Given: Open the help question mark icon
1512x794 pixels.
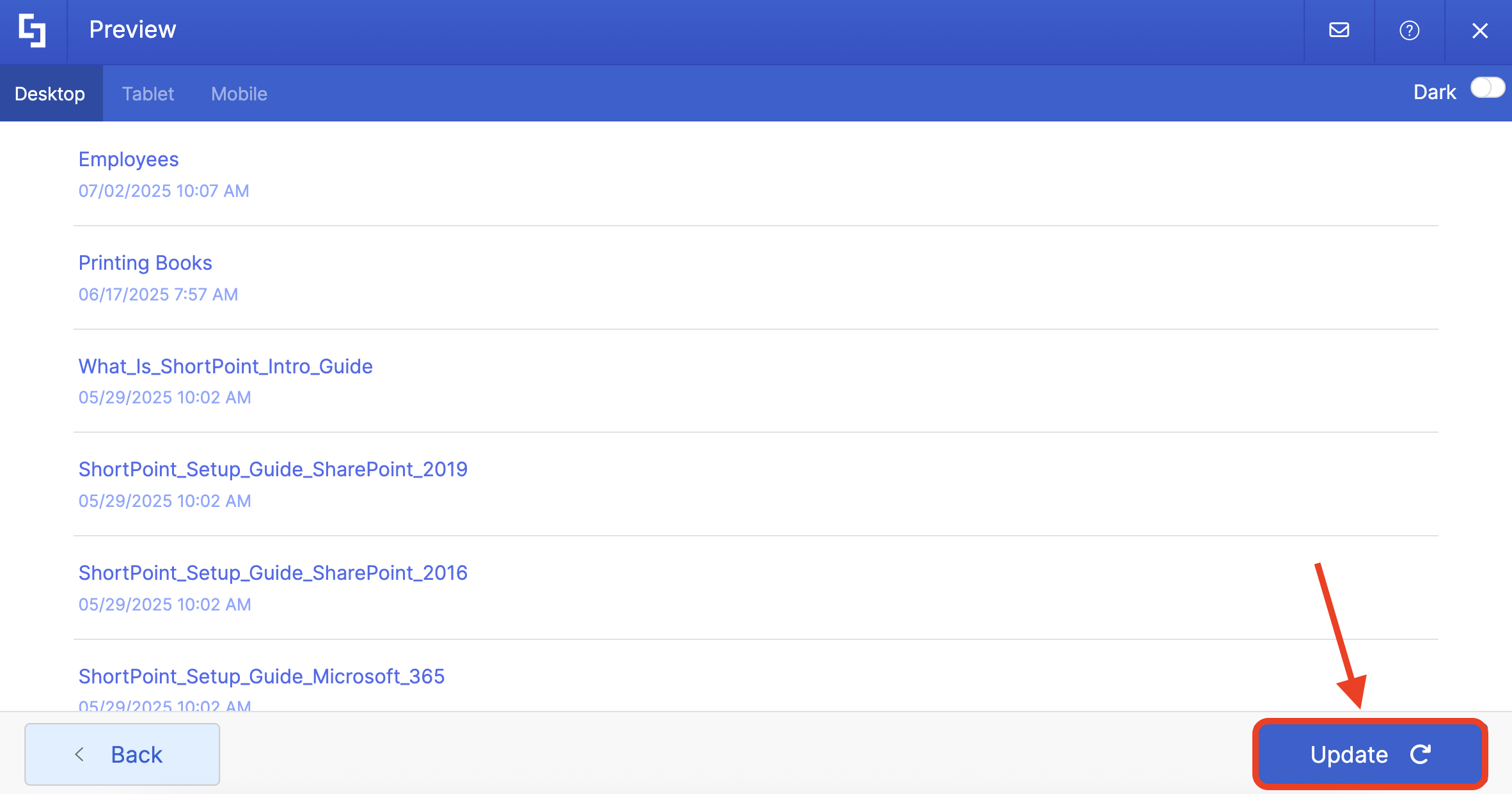Looking at the screenshot, I should point(1409,30).
